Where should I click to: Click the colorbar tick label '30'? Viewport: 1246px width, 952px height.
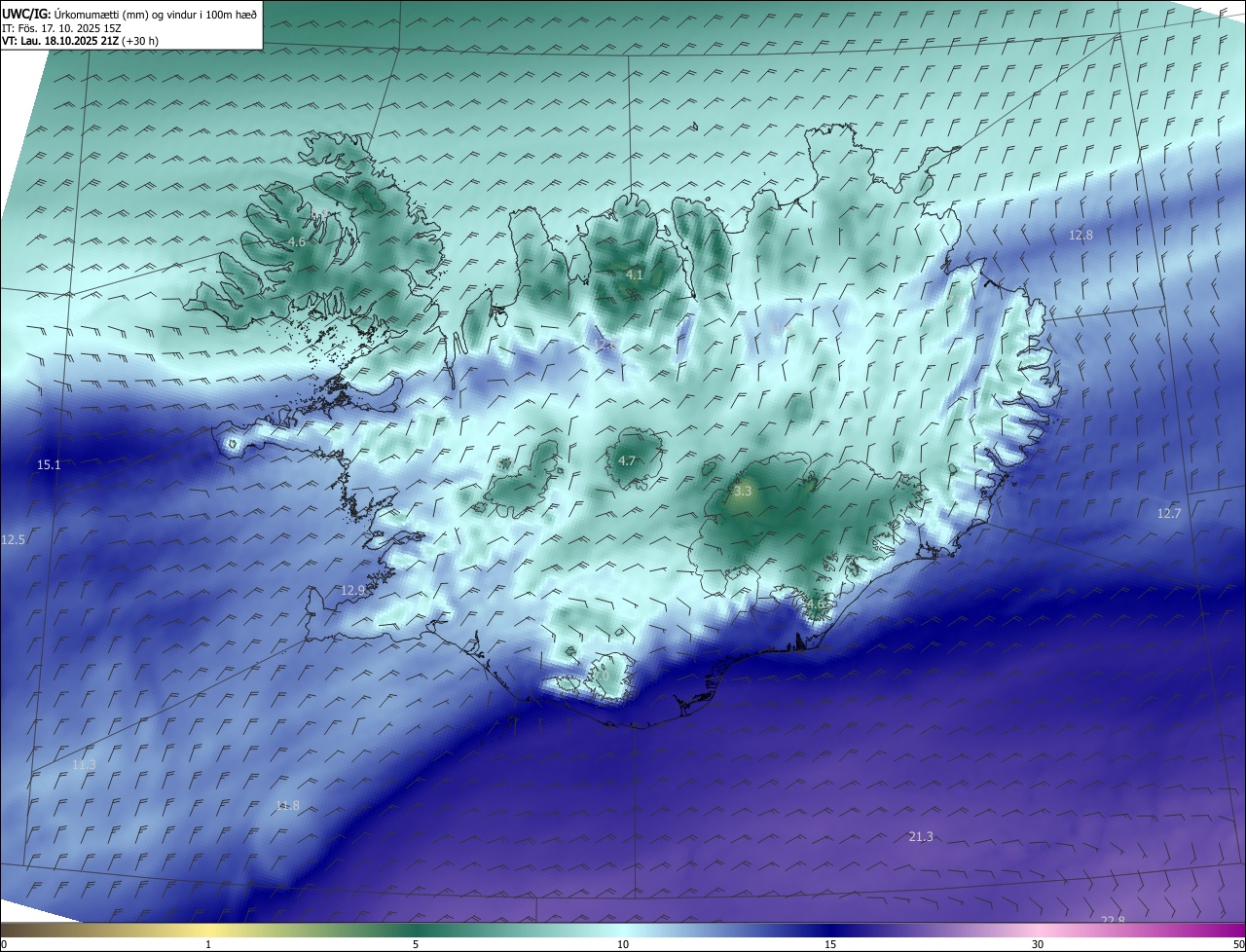tap(1038, 944)
